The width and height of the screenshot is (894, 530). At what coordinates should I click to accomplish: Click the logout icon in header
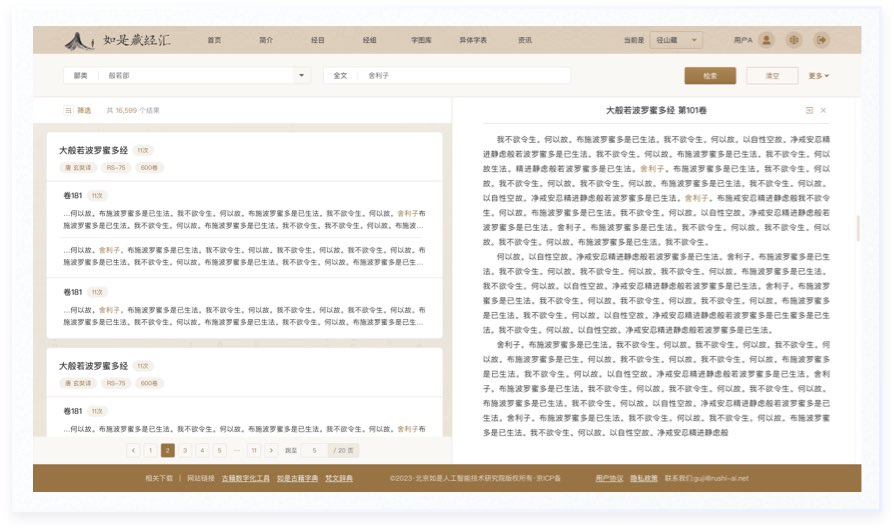pos(821,40)
